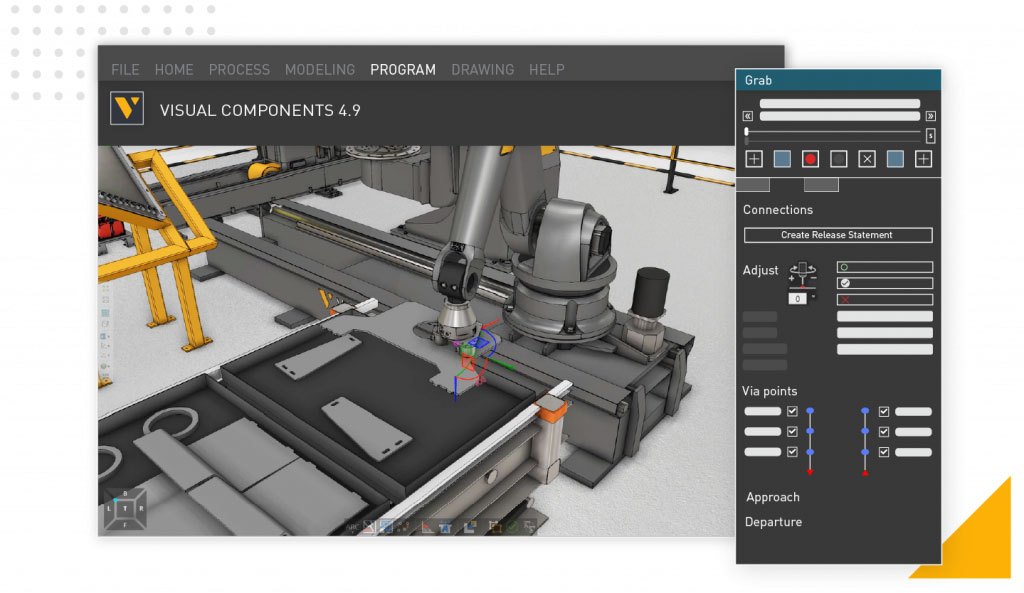This screenshot has width=1024, height=593.
Task: Click the red record button in Grab panel
Action: click(x=810, y=159)
